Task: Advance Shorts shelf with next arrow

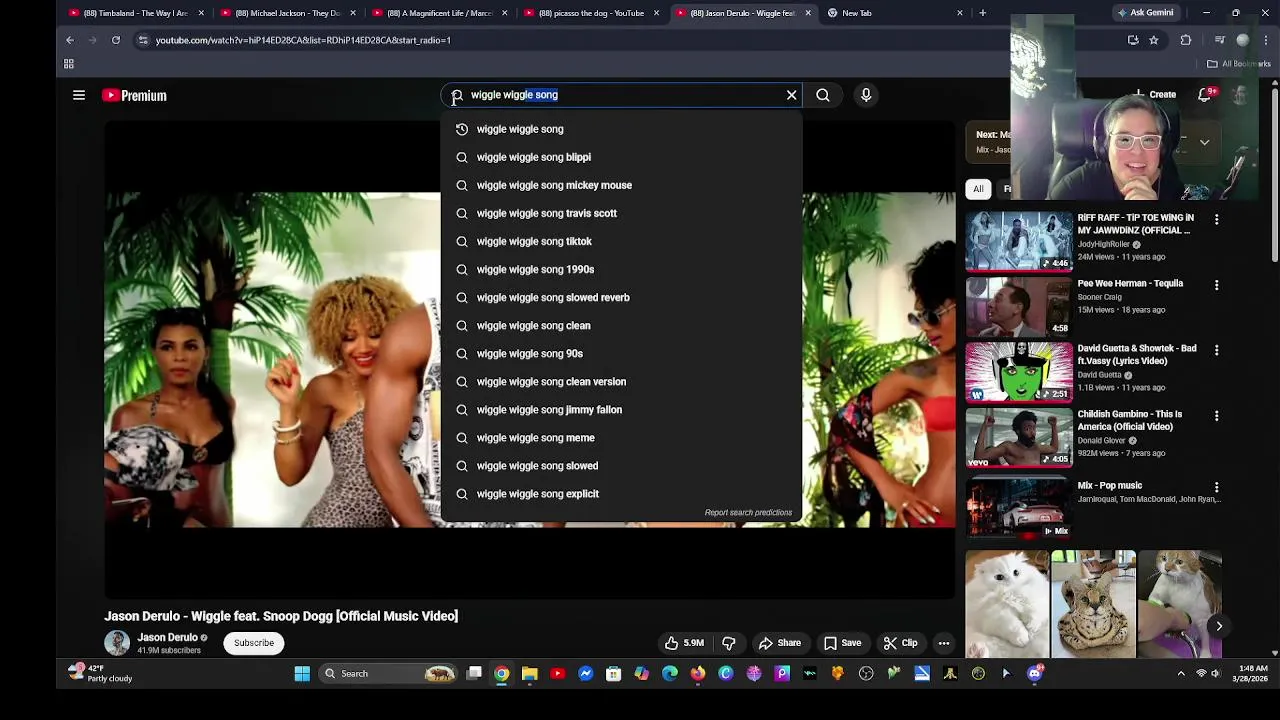Action: click(x=1219, y=626)
